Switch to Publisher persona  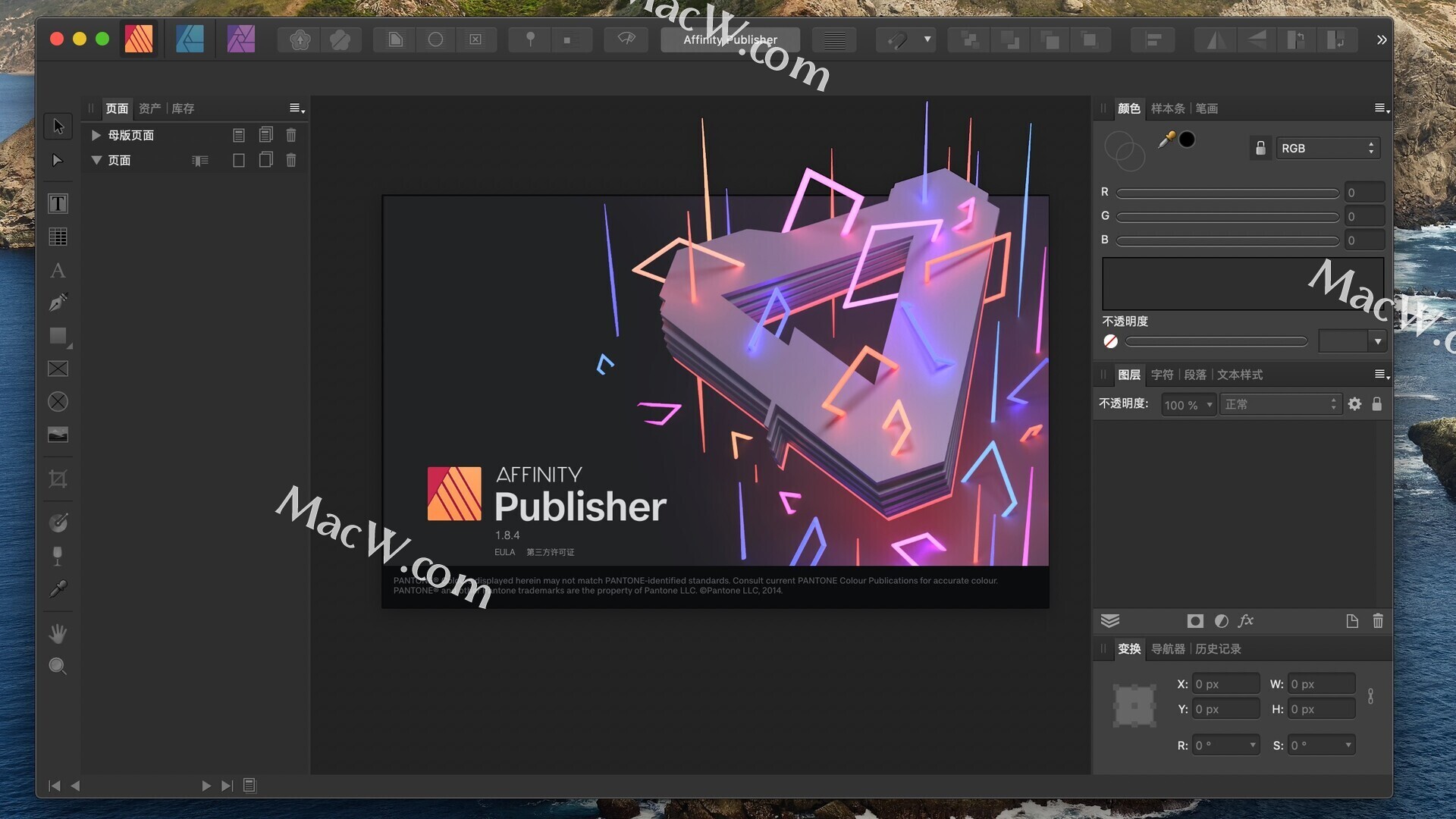139,39
